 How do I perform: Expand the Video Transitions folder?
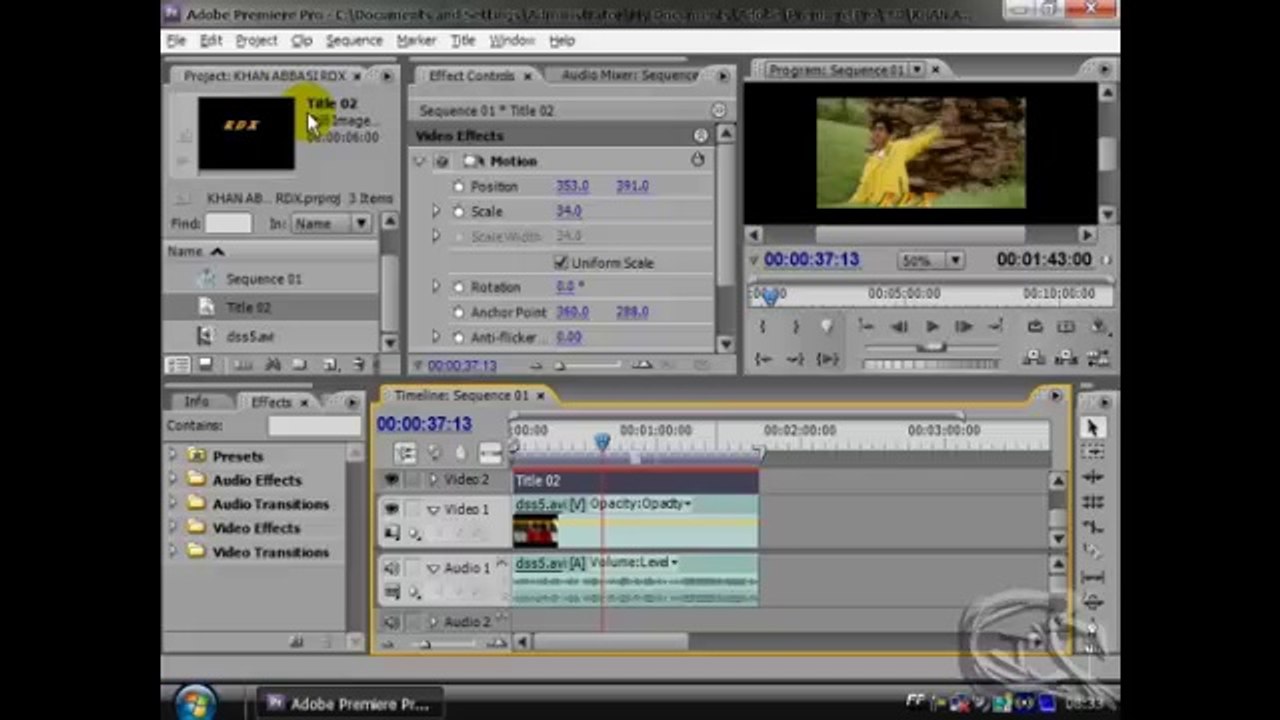click(172, 551)
